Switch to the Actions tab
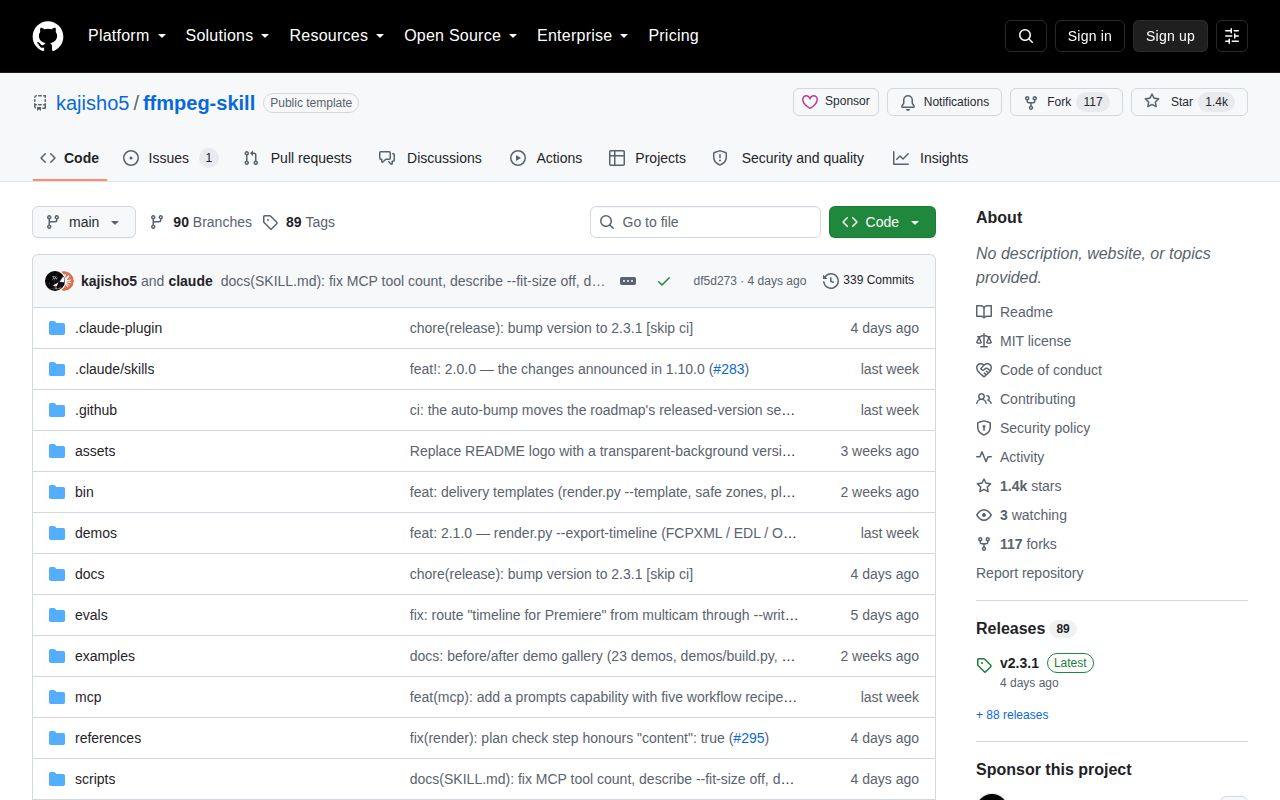Viewport: 1280px width, 800px height. (546, 158)
